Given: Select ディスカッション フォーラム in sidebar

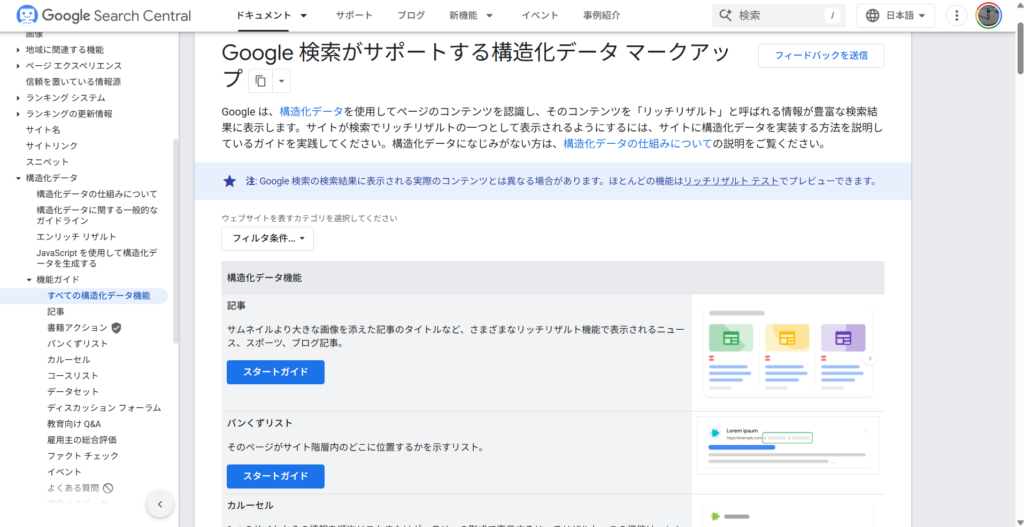Looking at the screenshot, I should click(x=104, y=407).
